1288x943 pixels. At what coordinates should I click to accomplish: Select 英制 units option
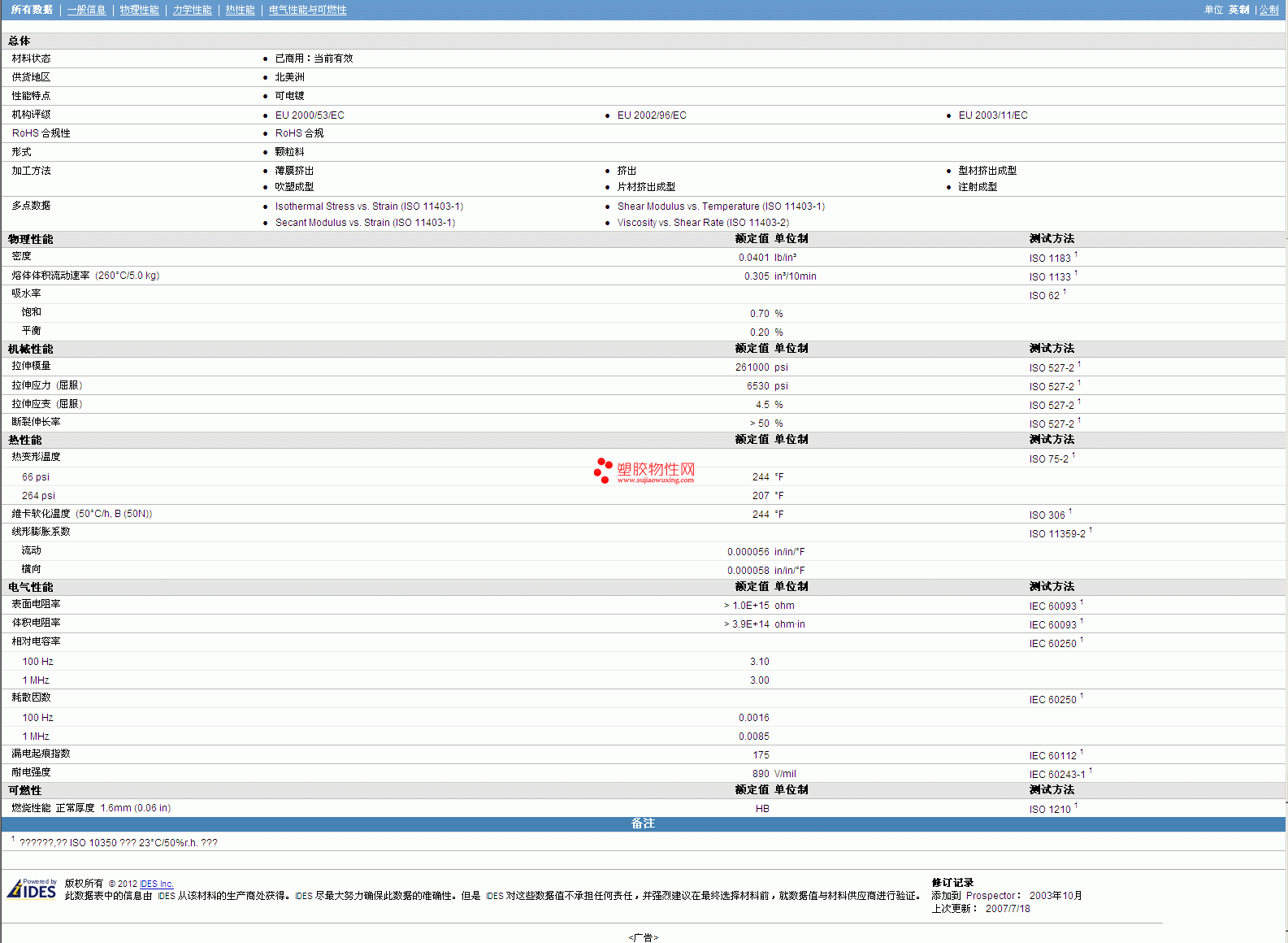(x=1238, y=10)
